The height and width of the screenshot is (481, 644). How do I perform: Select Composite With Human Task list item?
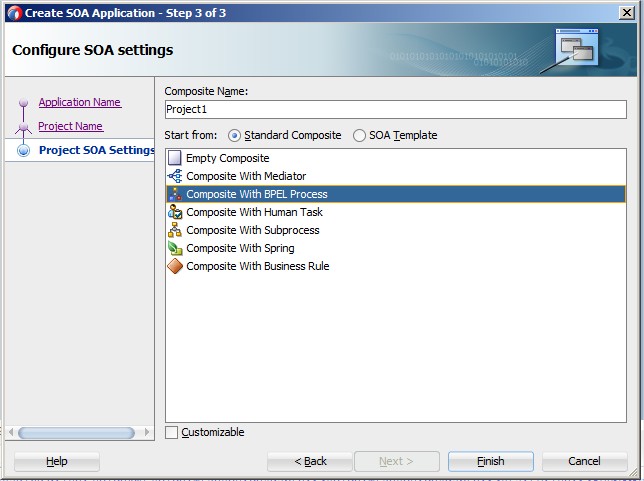coord(254,212)
